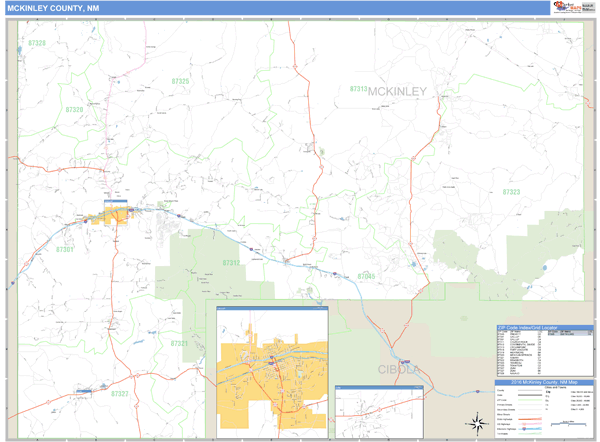Screen dimensions: 600x442
Task: Click the interstate shield in Cibola County
Action: pyautogui.click(x=401, y=360)
